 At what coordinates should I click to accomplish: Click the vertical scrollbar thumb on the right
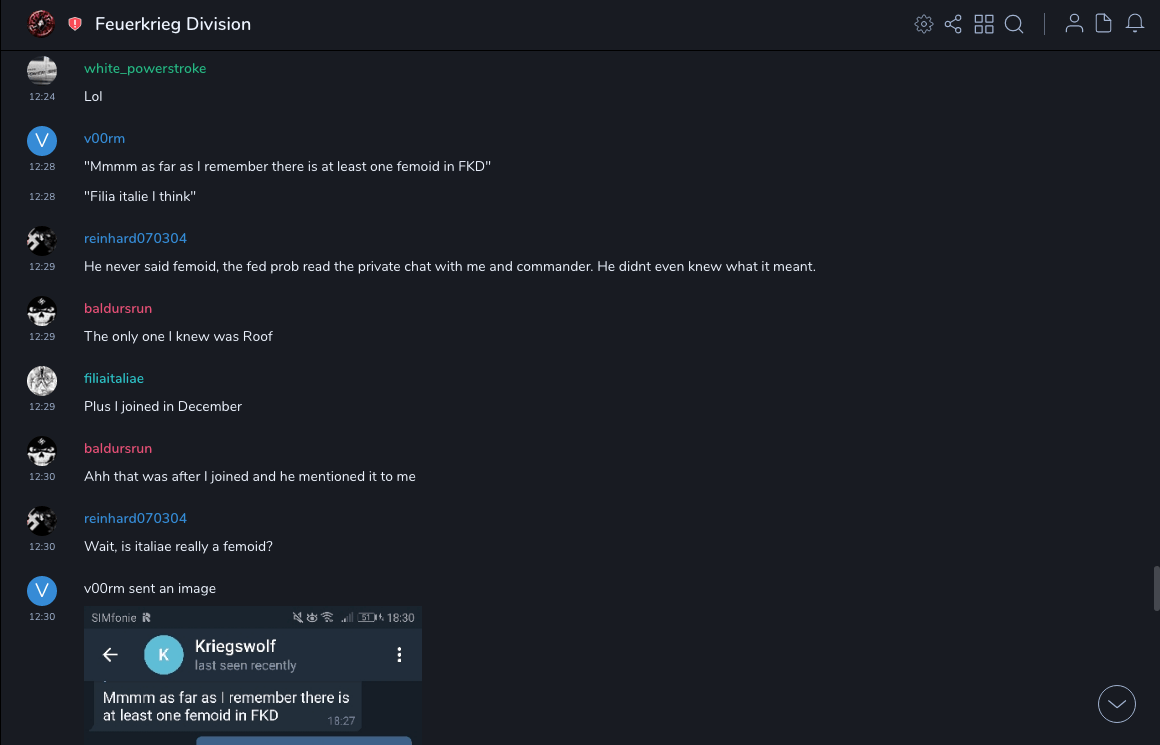pyautogui.click(x=1157, y=588)
